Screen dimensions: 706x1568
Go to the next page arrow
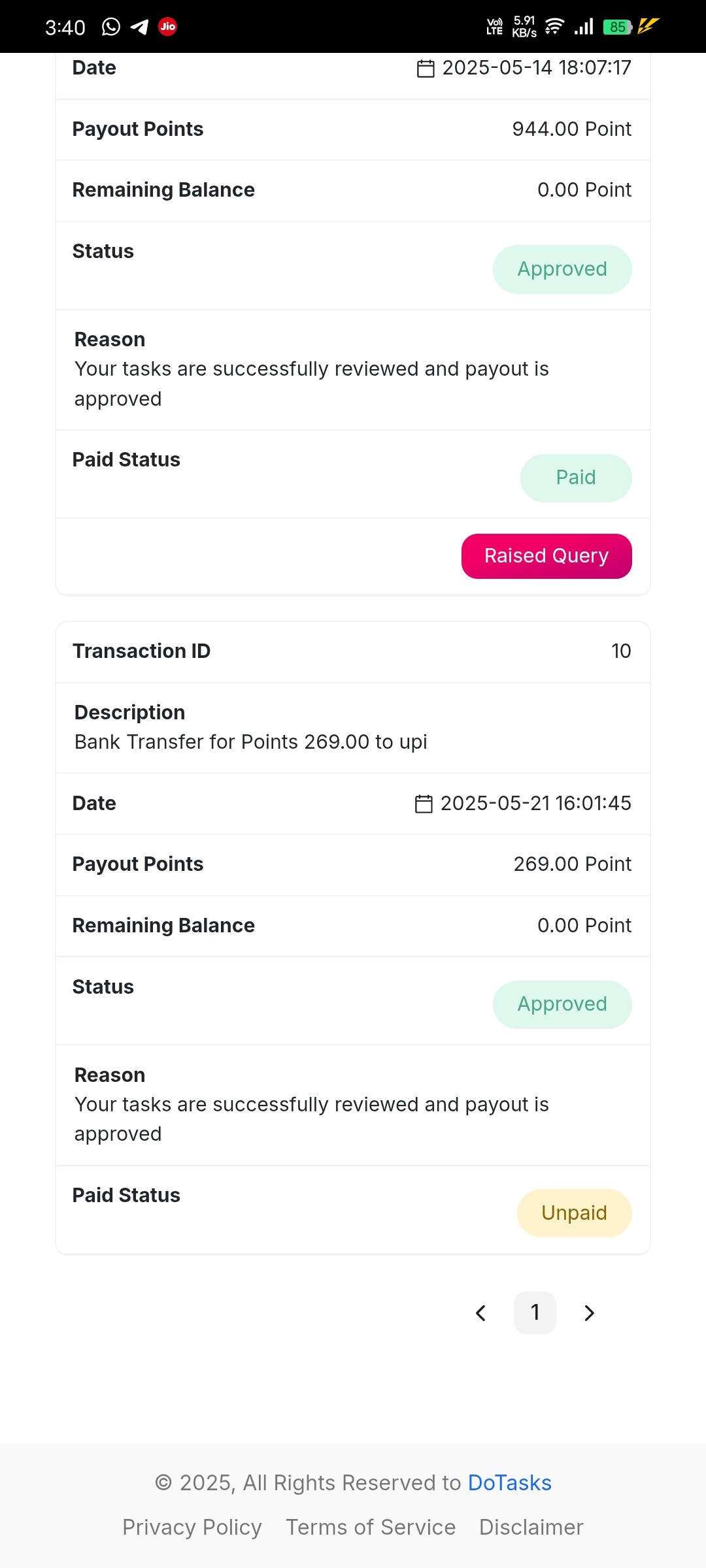click(589, 1313)
